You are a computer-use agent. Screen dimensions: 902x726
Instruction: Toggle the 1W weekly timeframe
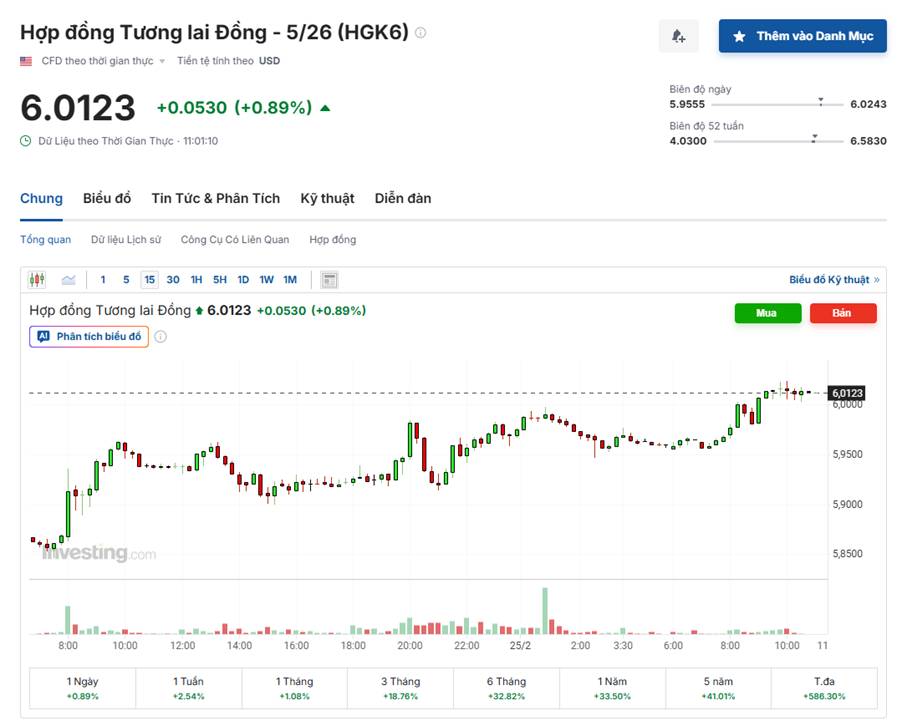click(266, 279)
